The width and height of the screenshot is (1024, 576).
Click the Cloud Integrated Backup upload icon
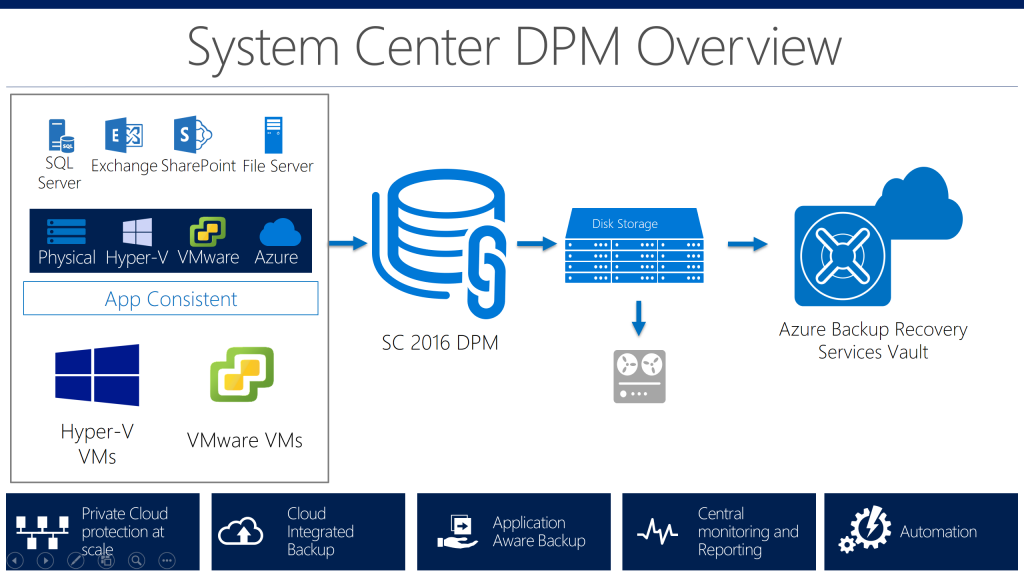(241, 532)
